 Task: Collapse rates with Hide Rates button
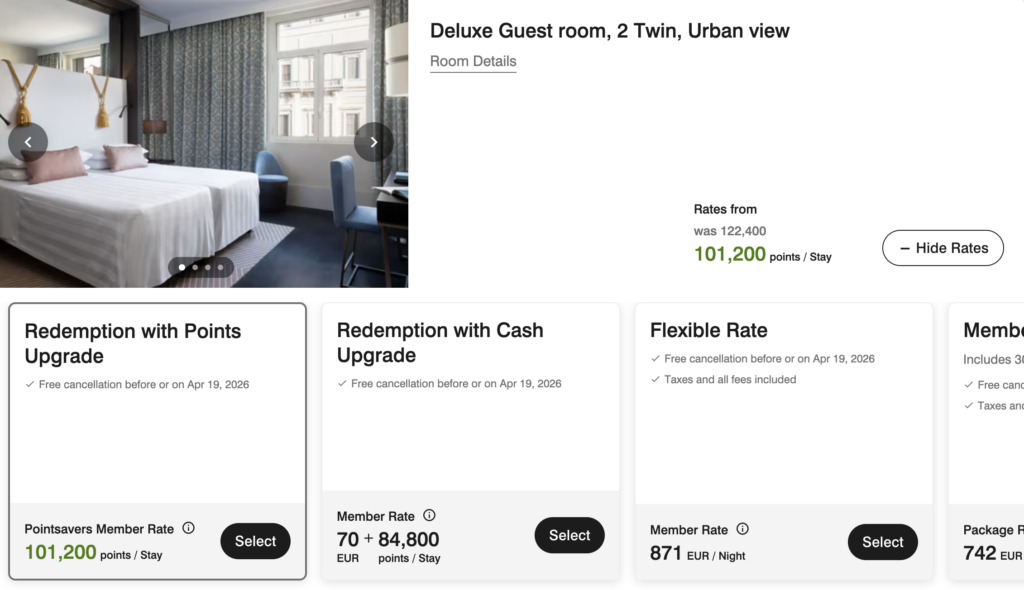(942, 248)
